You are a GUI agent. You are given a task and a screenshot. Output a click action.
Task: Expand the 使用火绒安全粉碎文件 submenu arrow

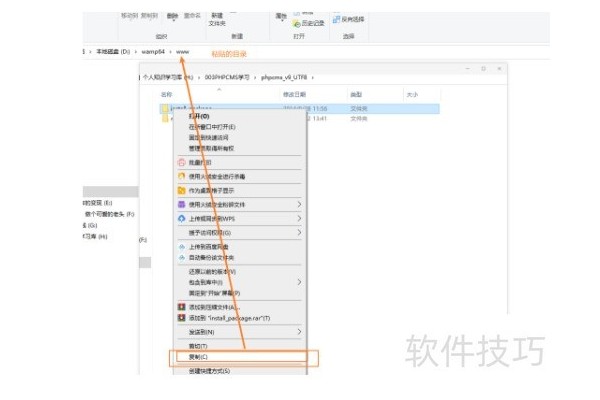click(299, 204)
